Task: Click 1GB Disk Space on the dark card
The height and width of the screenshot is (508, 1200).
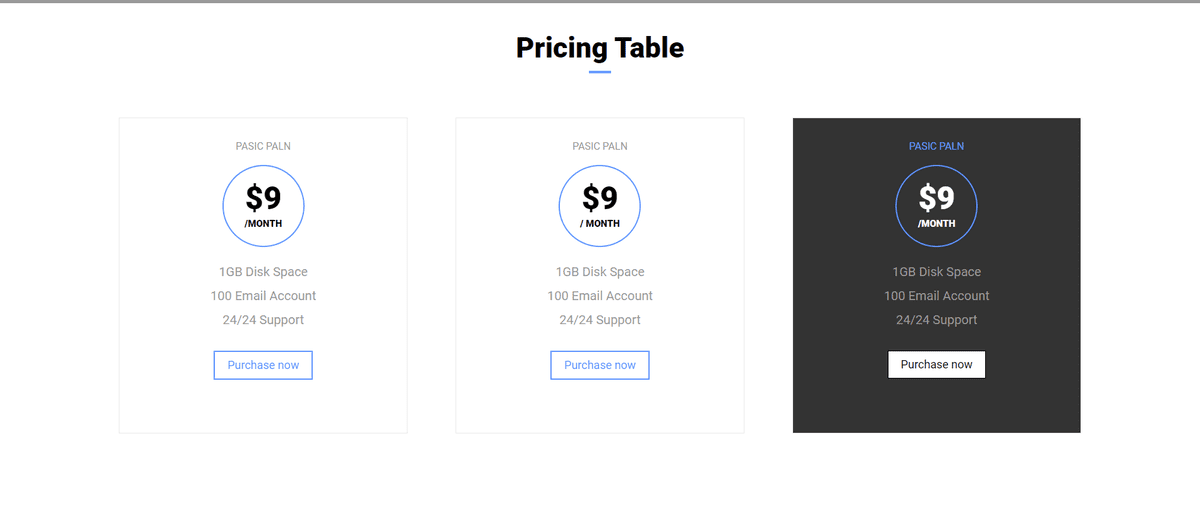Action: [936, 272]
